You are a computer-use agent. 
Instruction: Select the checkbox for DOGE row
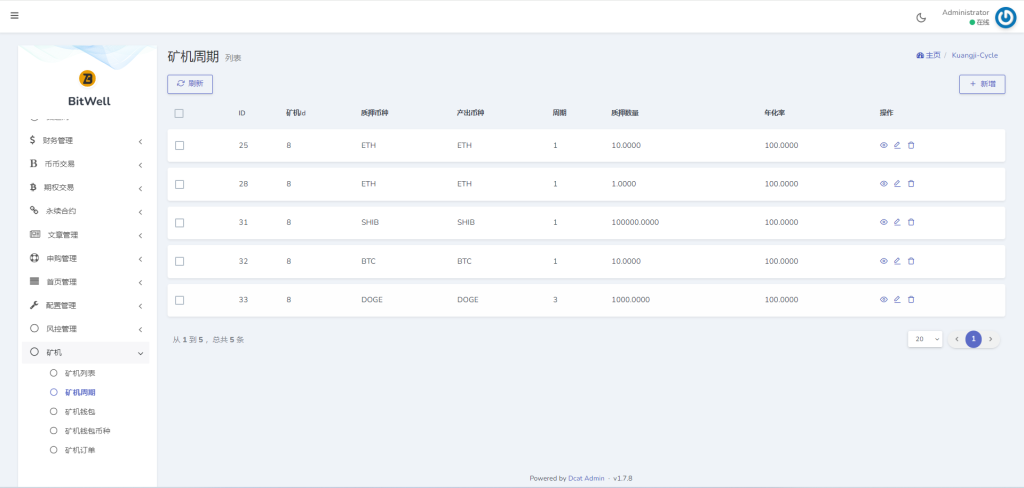(x=179, y=299)
